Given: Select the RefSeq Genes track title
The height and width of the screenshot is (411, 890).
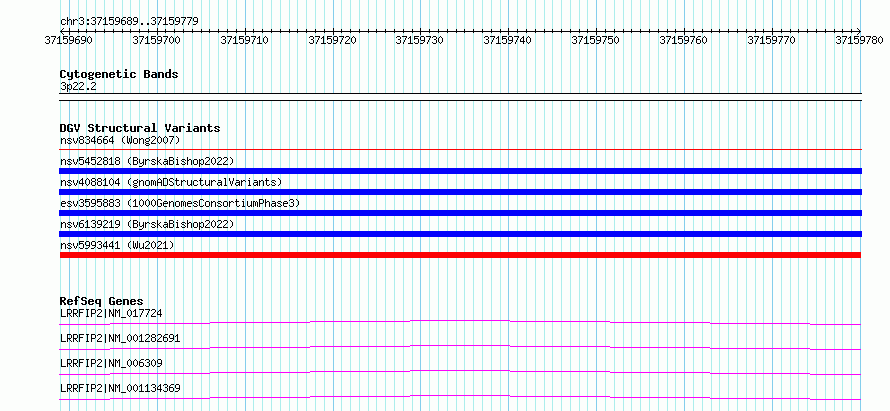Looking at the screenshot, I should point(102,301).
